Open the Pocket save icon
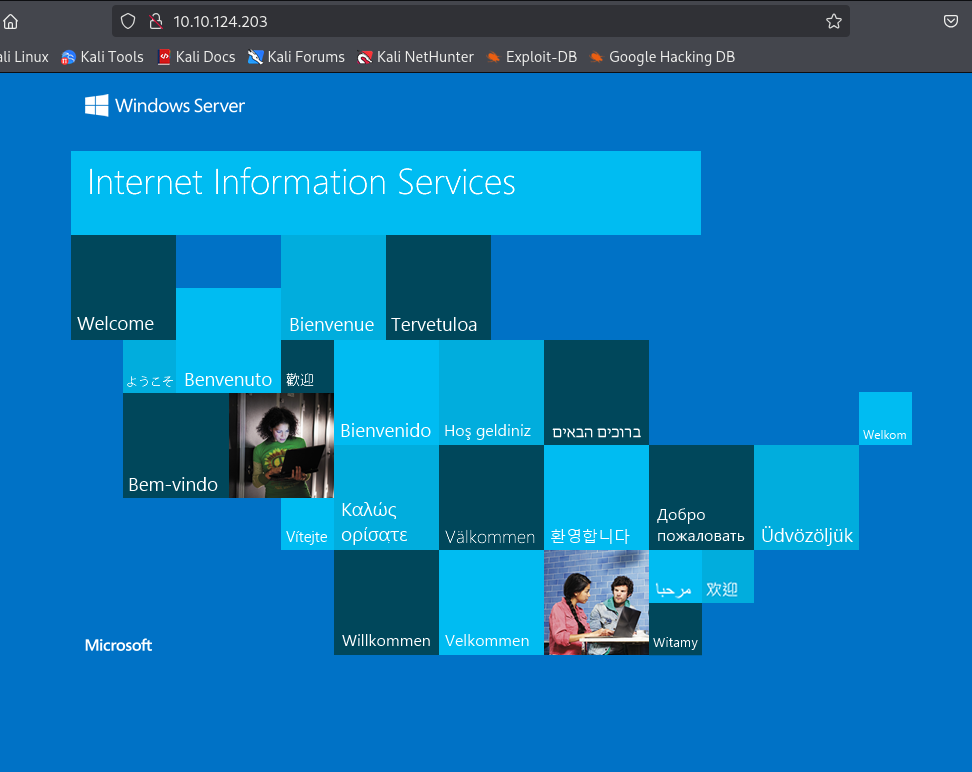This screenshot has width=972, height=772. 950,22
